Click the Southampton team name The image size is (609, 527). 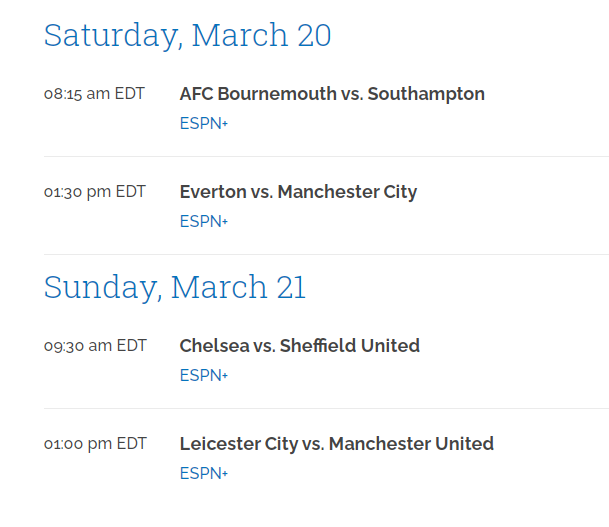[426, 94]
